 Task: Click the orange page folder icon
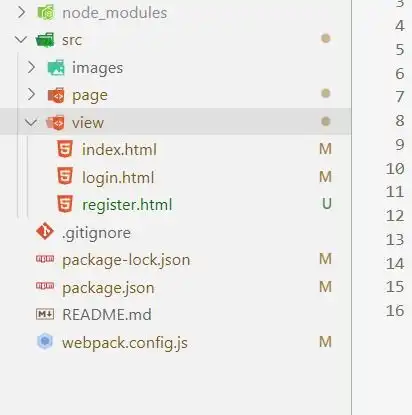coord(56,95)
